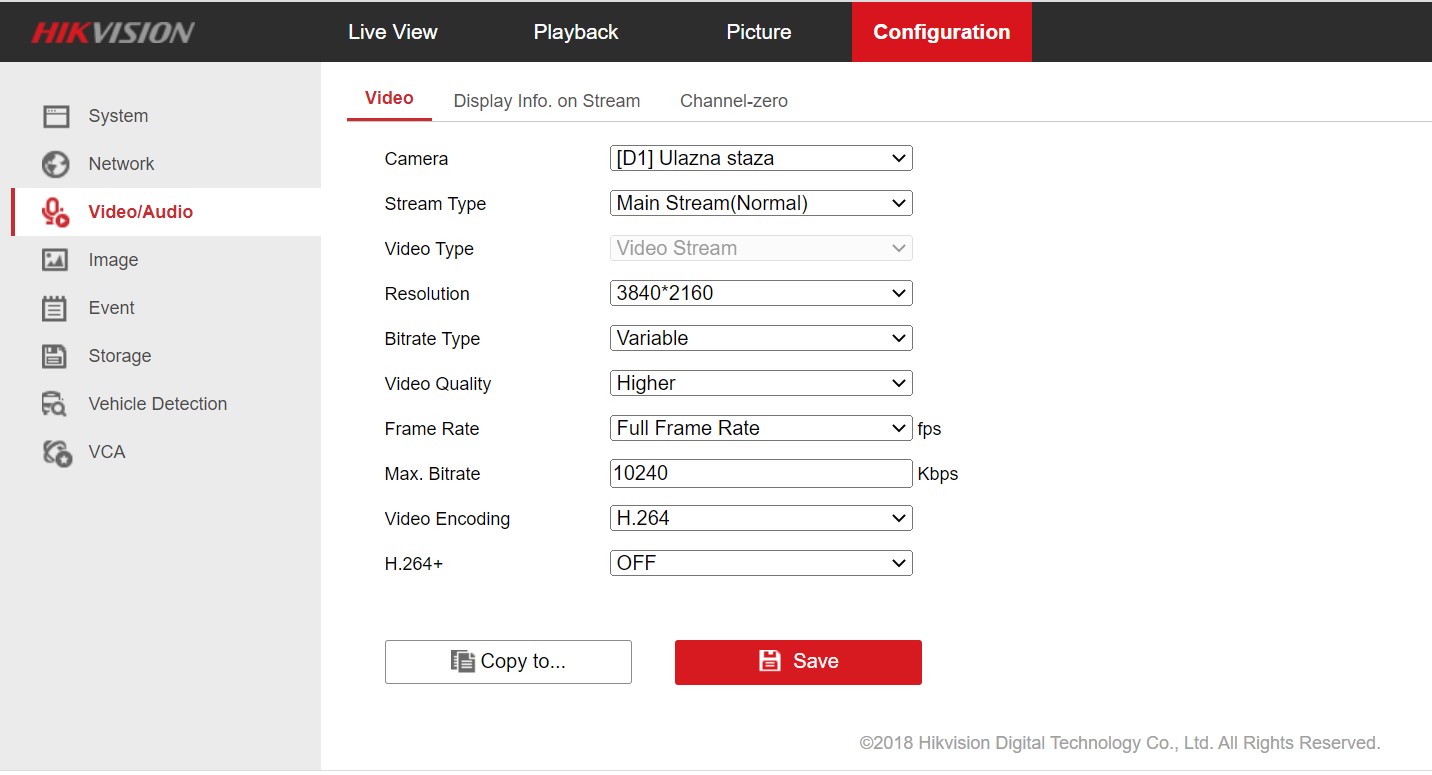Image resolution: width=1432 pixels, height=775 pixels.
Task: Click the Image sidebar icon
Action: pos(55,260)
